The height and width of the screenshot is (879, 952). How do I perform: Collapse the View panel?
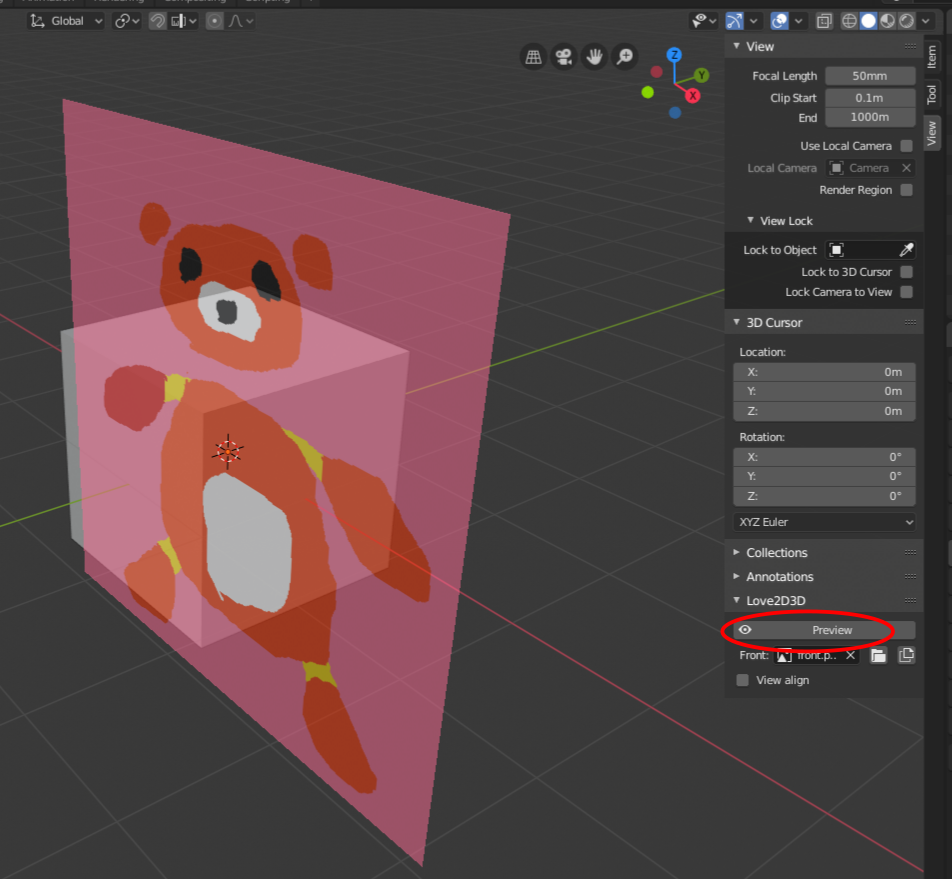tap(736, 46)
